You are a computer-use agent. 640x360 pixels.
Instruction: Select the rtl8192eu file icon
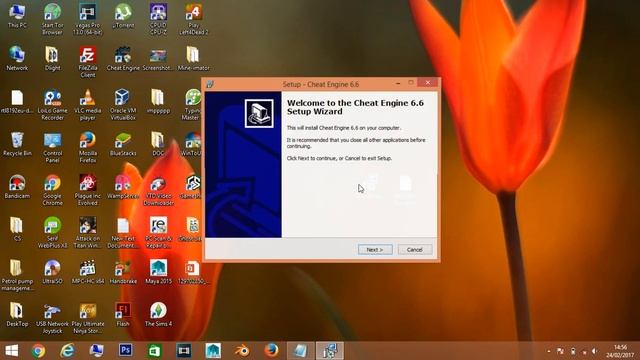17,102
